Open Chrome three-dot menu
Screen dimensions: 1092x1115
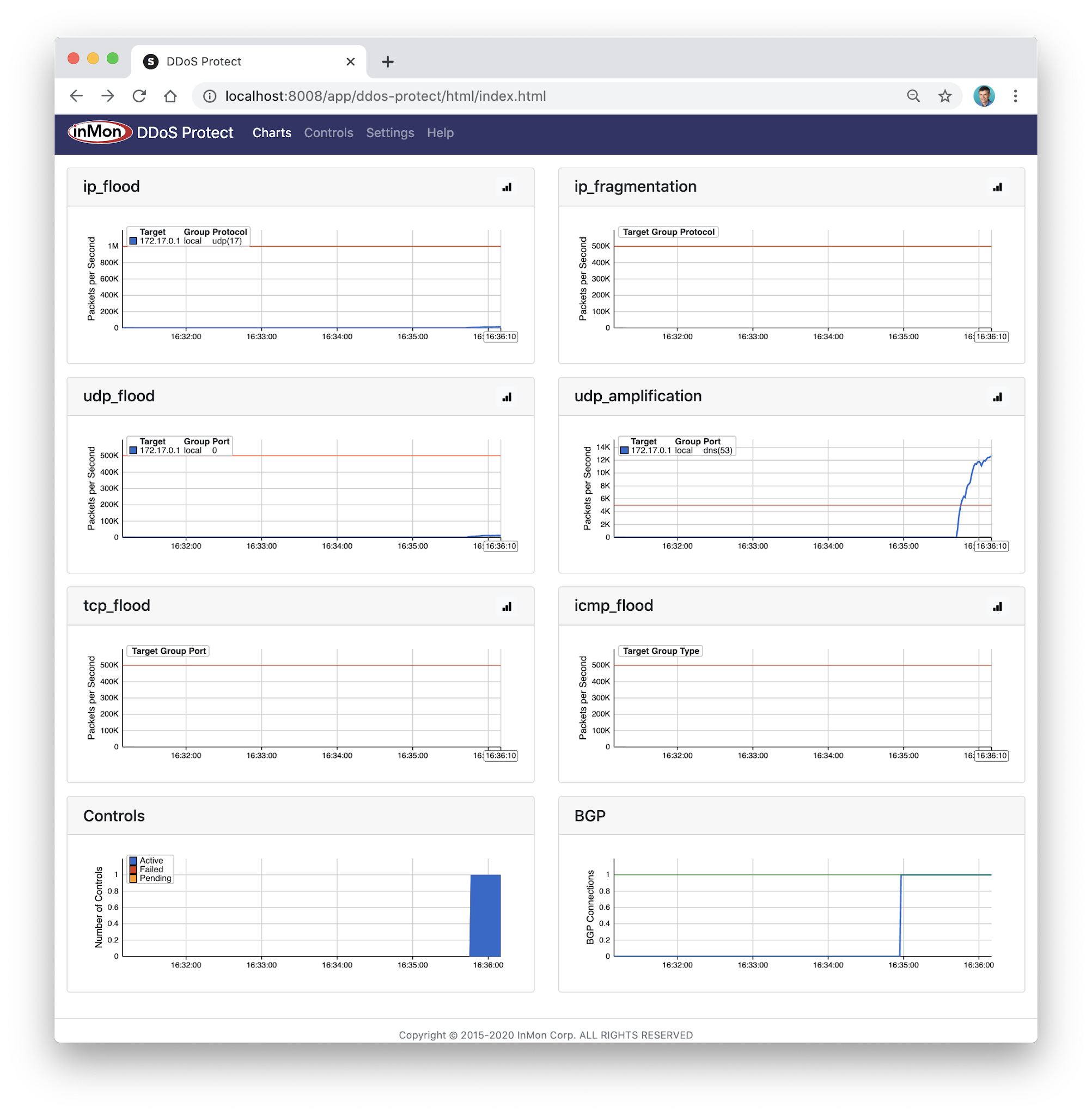coord(1015,96)
